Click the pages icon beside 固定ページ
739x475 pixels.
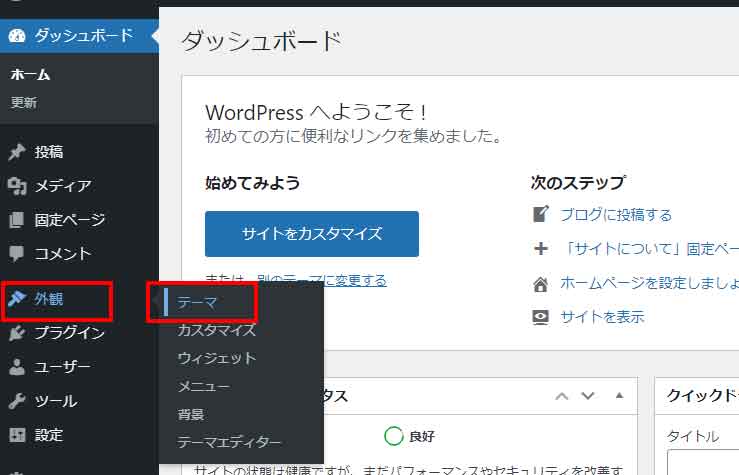coord(17,220)
